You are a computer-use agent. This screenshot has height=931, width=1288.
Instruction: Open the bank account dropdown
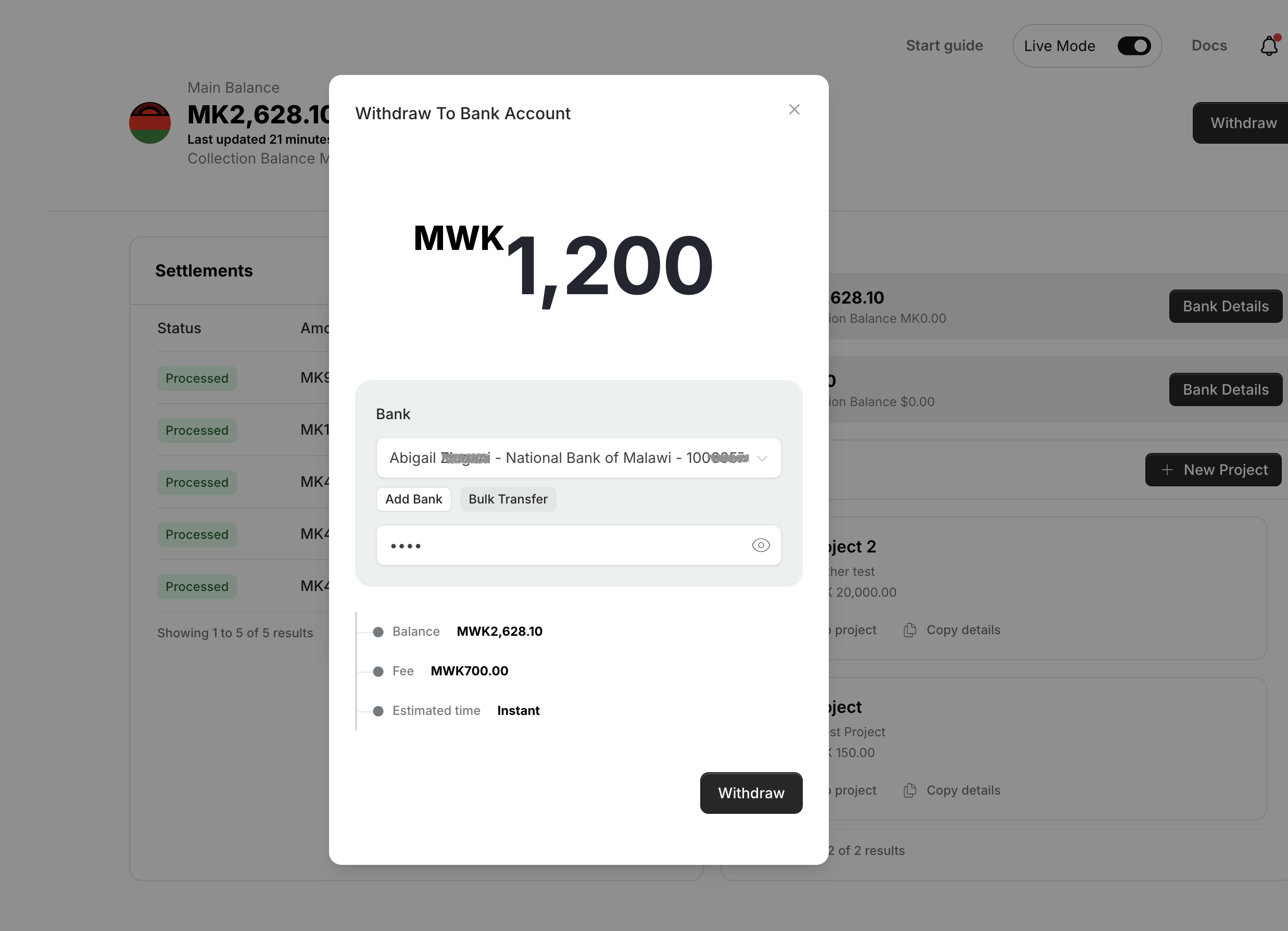point(568,458)
